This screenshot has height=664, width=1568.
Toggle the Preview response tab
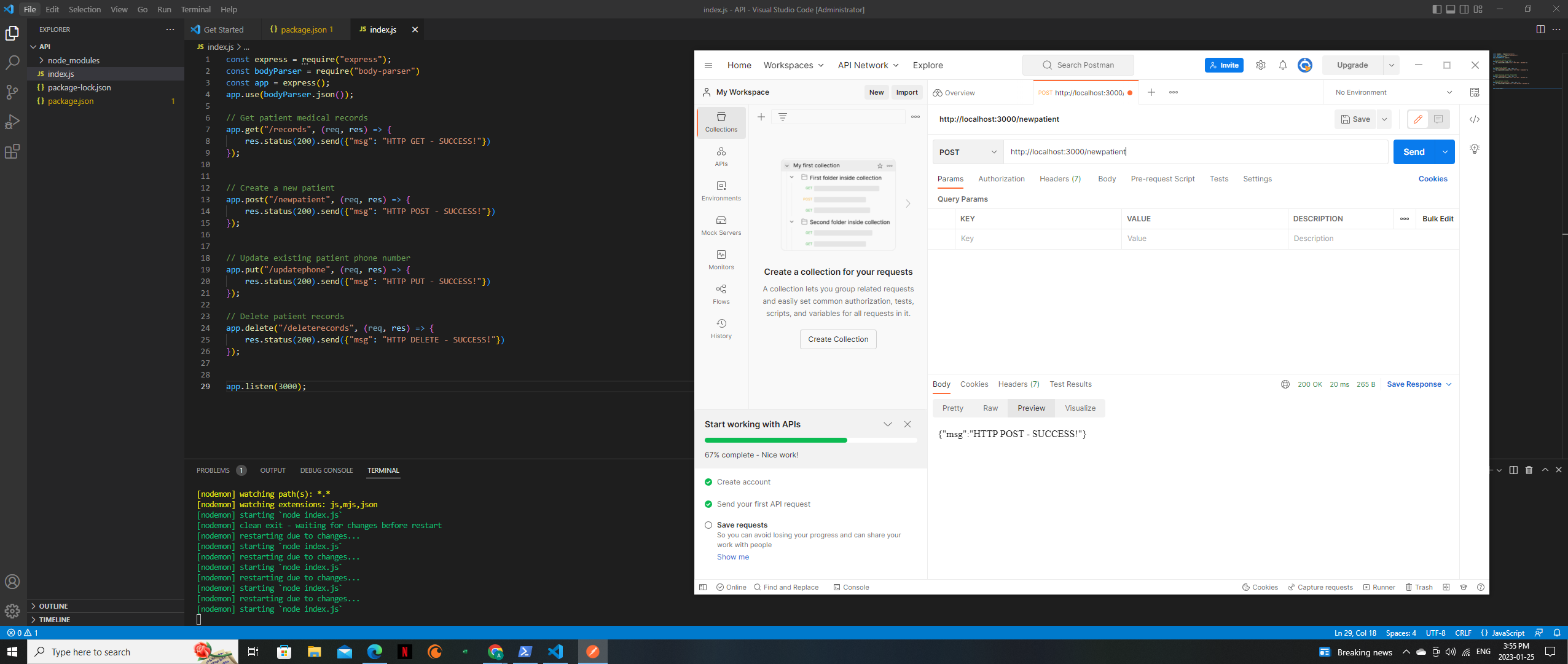pos(1031,407)
